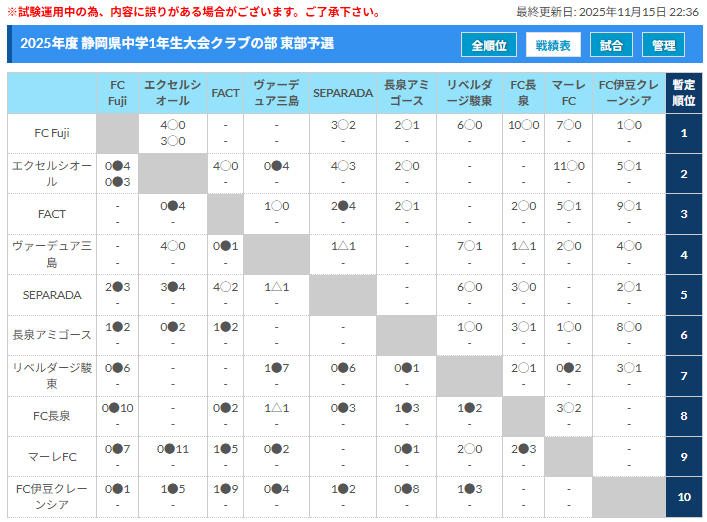Click the リベルダージ駿東 row label
Screen dimensions: 707x522
tap(52, 376)
